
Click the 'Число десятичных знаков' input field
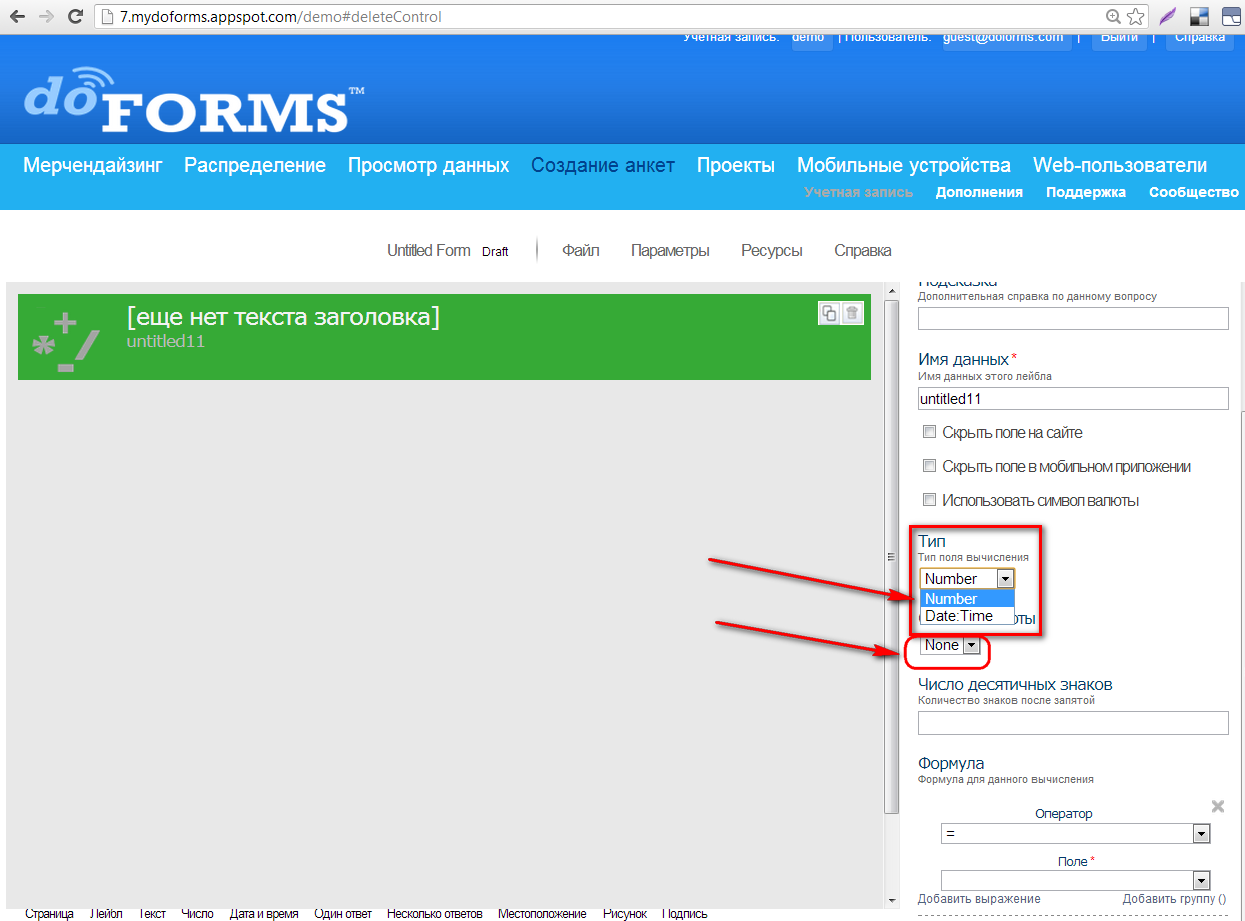click(1072, 722)
